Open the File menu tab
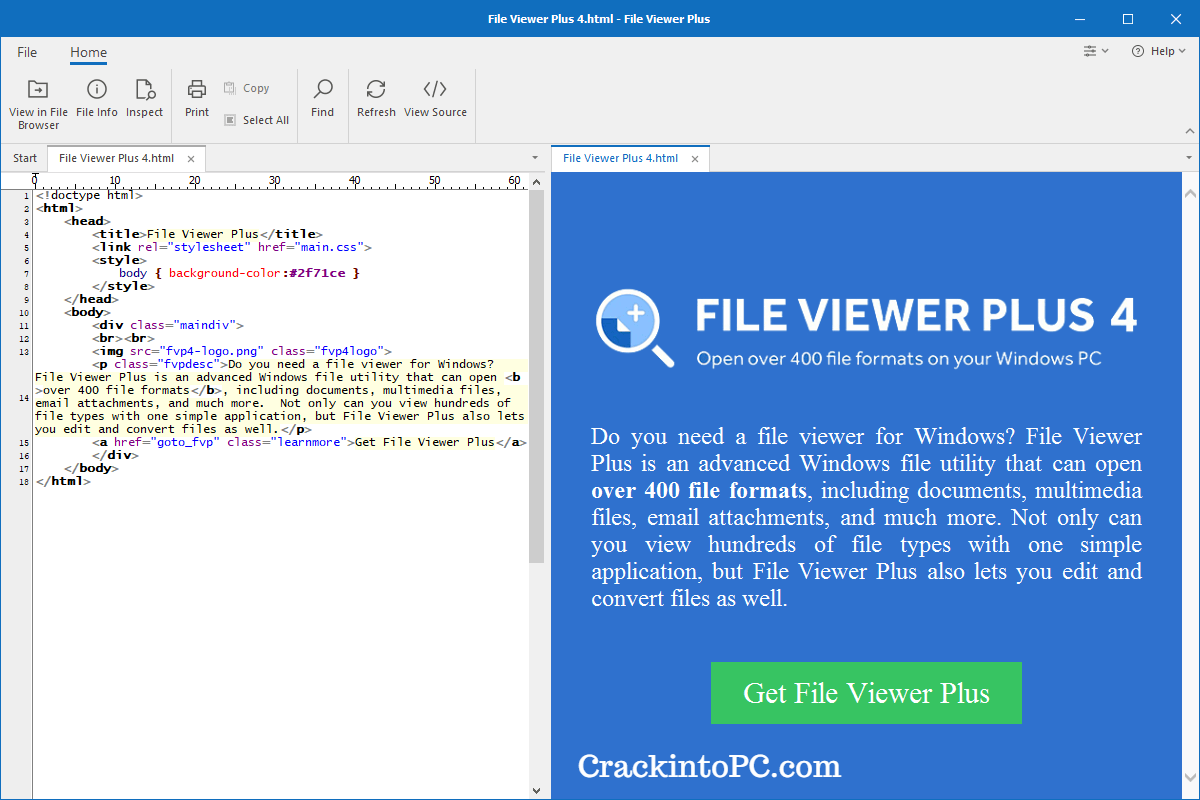The width and height of the screenshot is (1200, 800). [x=27, y=52]
